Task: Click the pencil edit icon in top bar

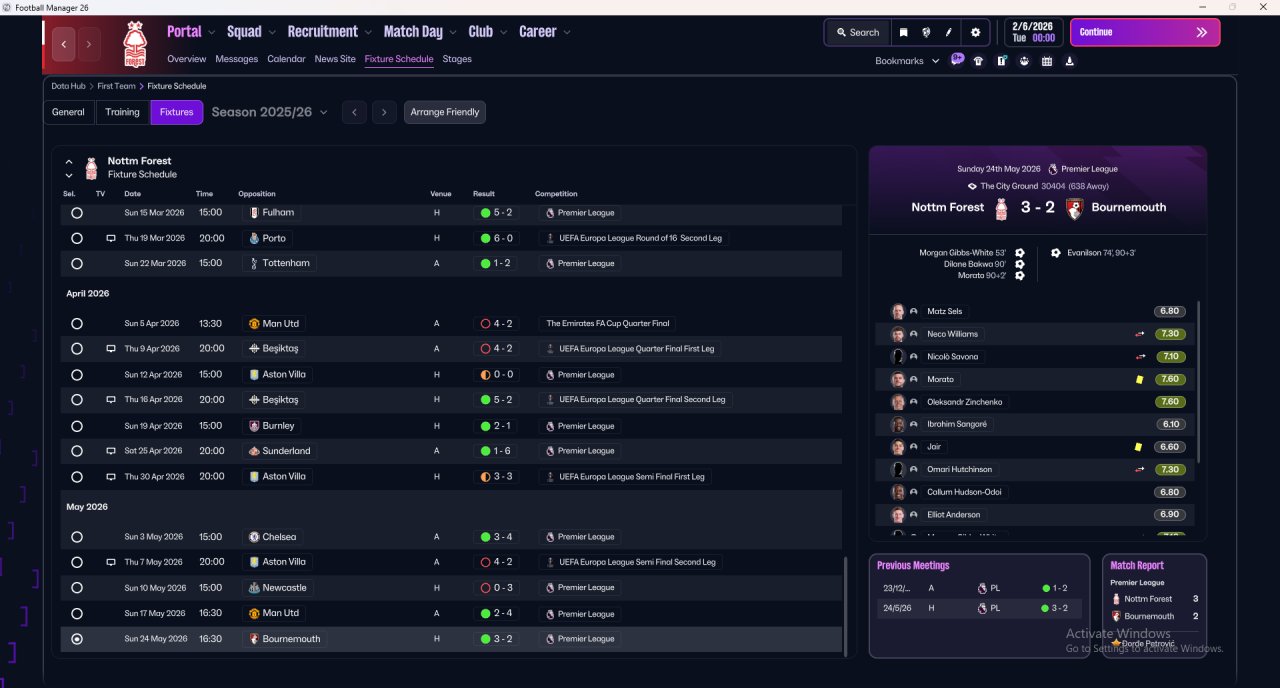Action: [x=949, y=32]
